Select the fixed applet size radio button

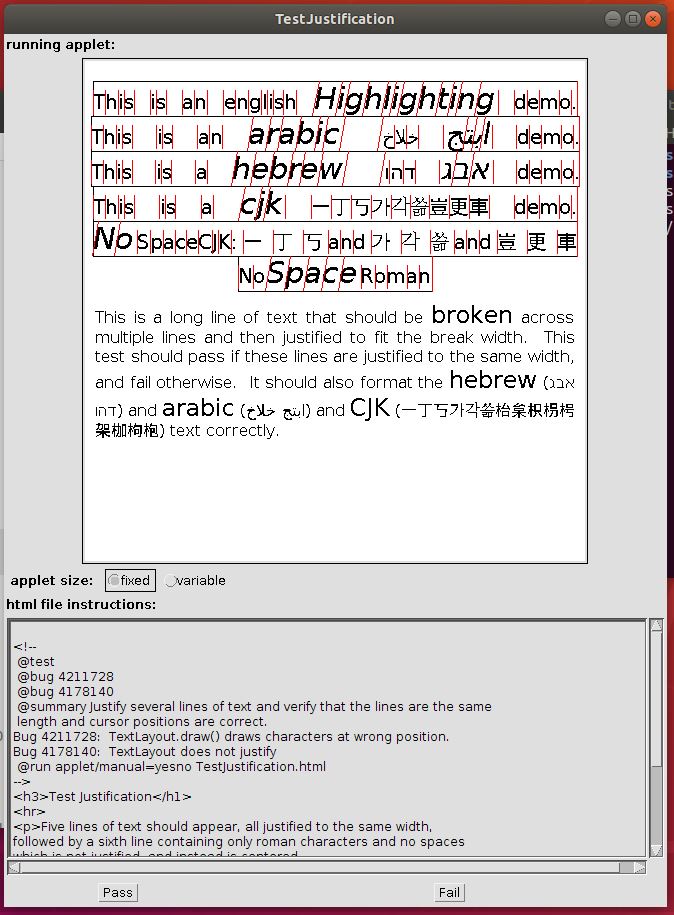(x=130, y=580)
